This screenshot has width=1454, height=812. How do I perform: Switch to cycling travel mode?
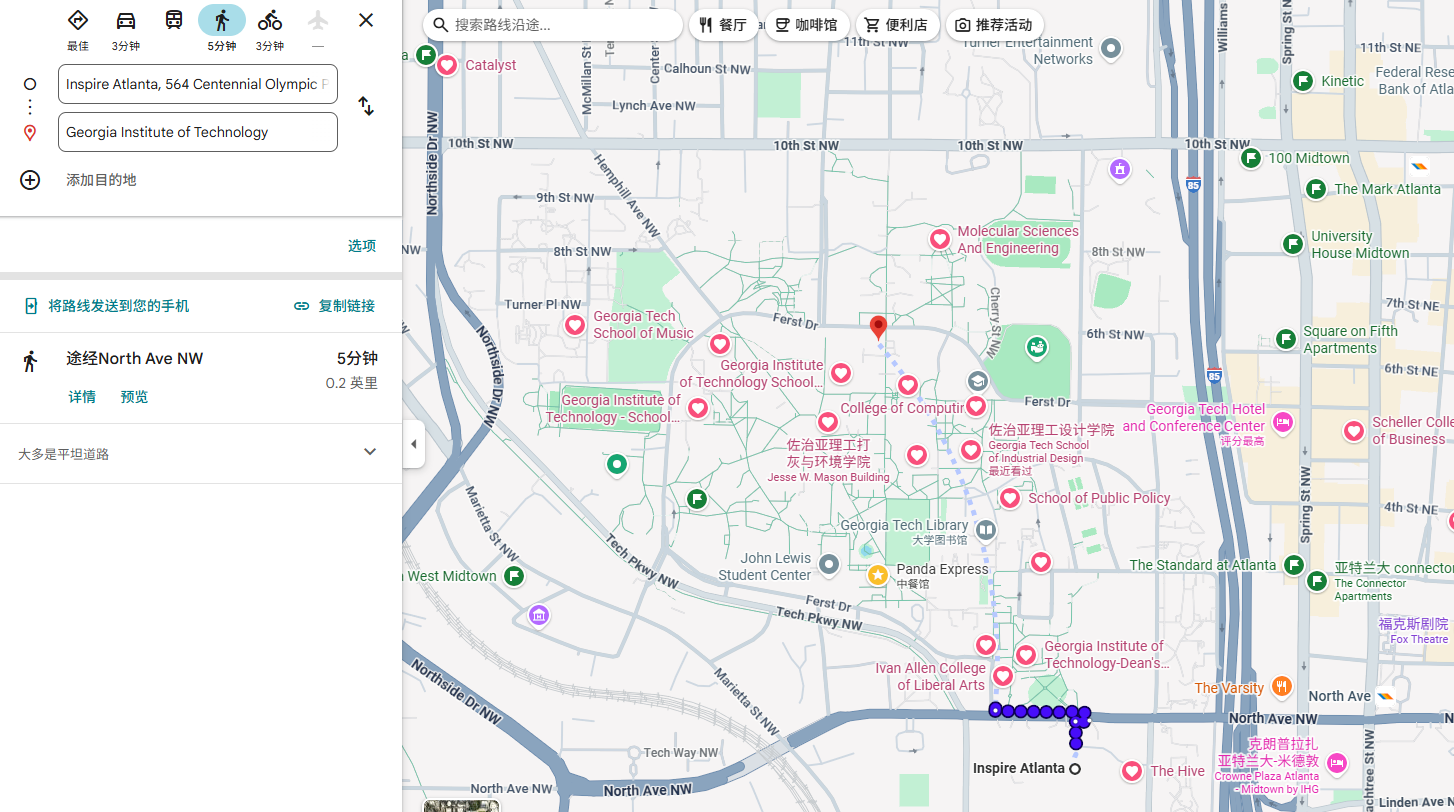coord(270,21)
